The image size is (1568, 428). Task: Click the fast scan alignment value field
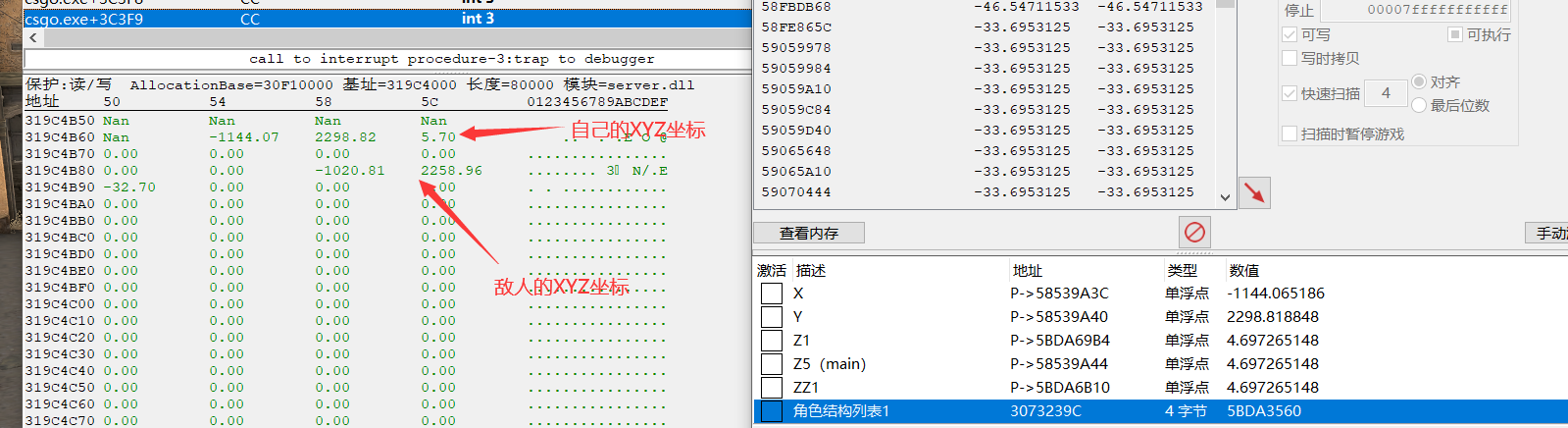pos(1386,93)
